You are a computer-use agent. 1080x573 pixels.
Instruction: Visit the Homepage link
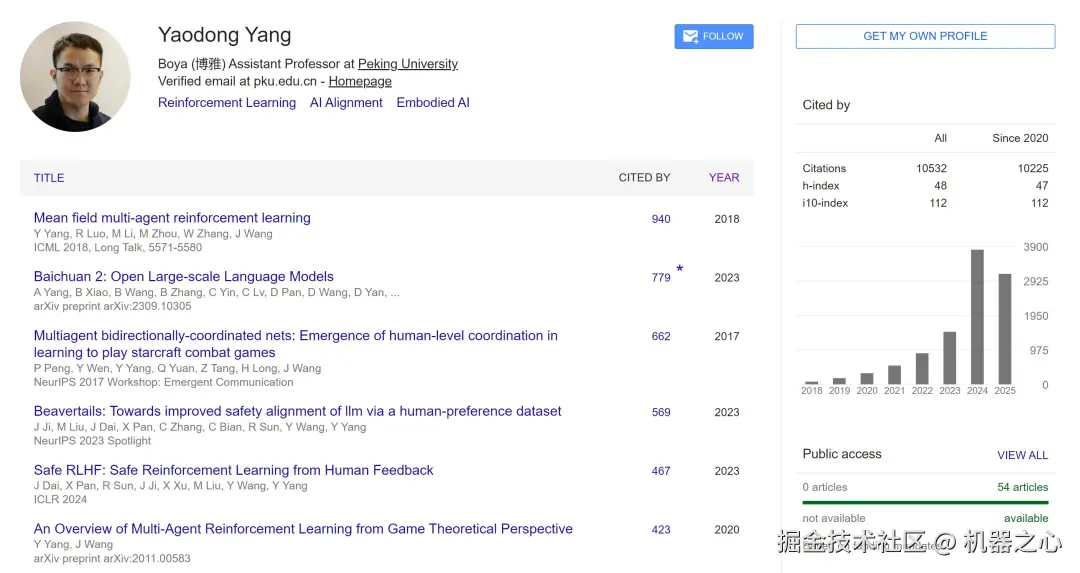point(360,82)
